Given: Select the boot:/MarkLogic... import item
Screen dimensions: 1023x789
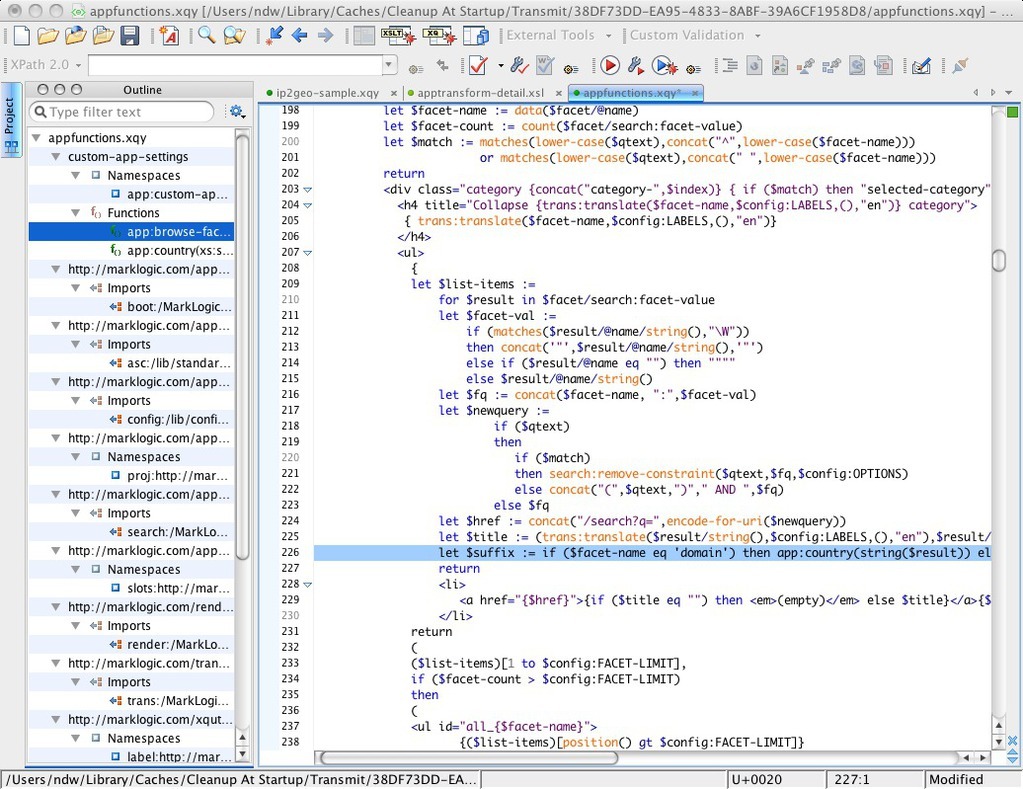Looking at the screenshot, I should [131, 307].
